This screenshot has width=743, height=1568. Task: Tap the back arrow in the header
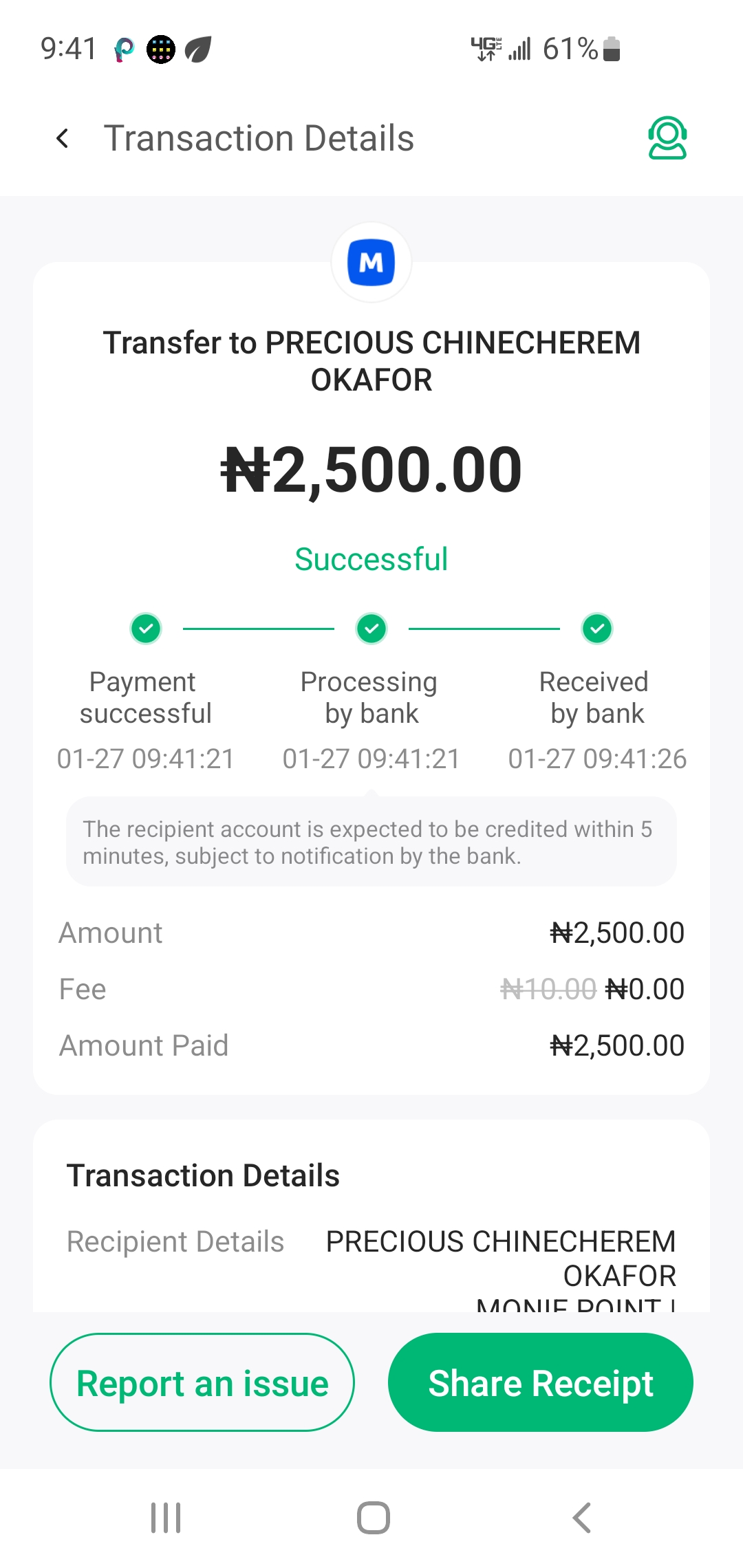tap(63, 139)
